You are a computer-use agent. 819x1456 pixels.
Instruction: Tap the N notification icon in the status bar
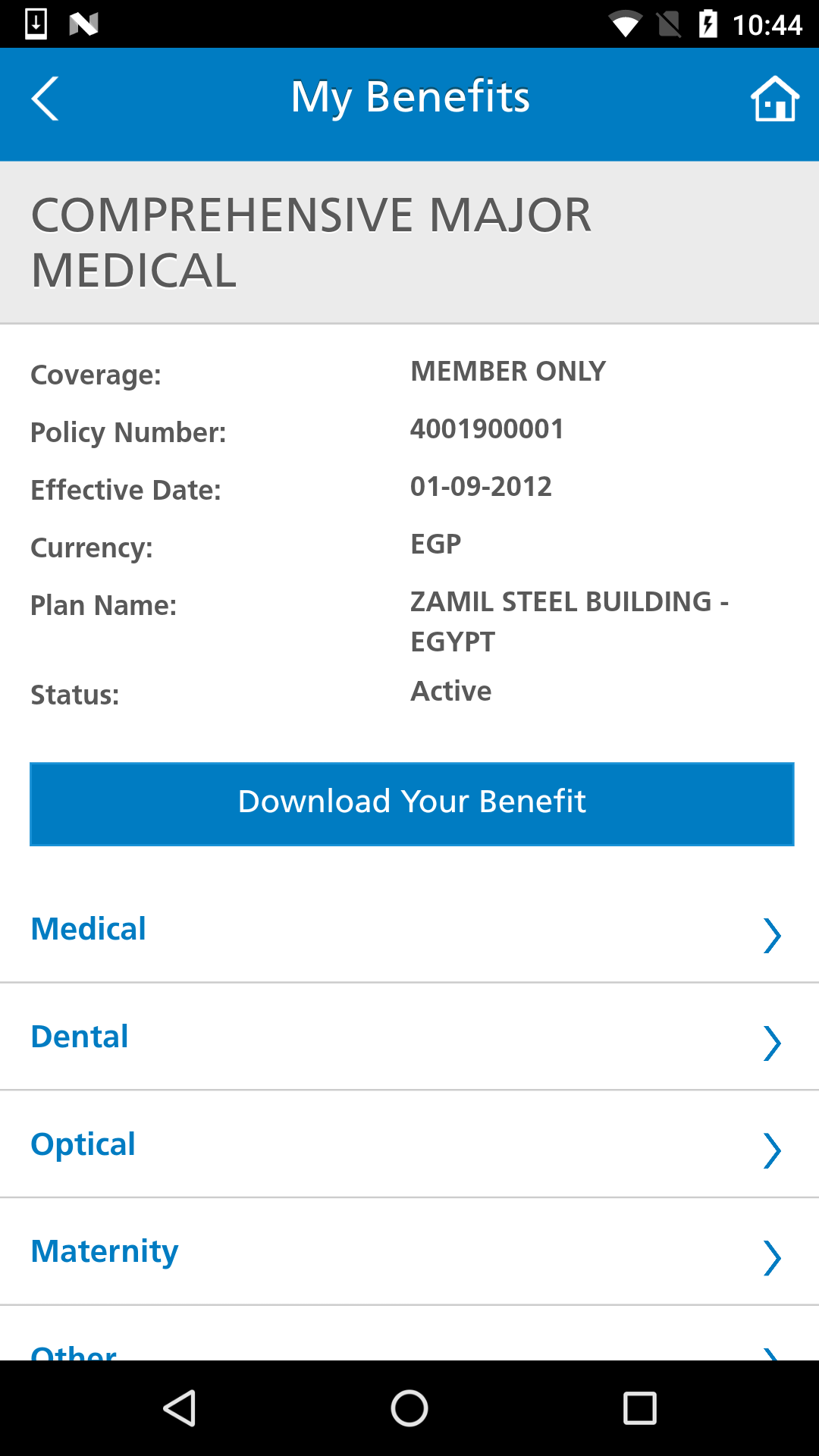click(x=83, y=24)
